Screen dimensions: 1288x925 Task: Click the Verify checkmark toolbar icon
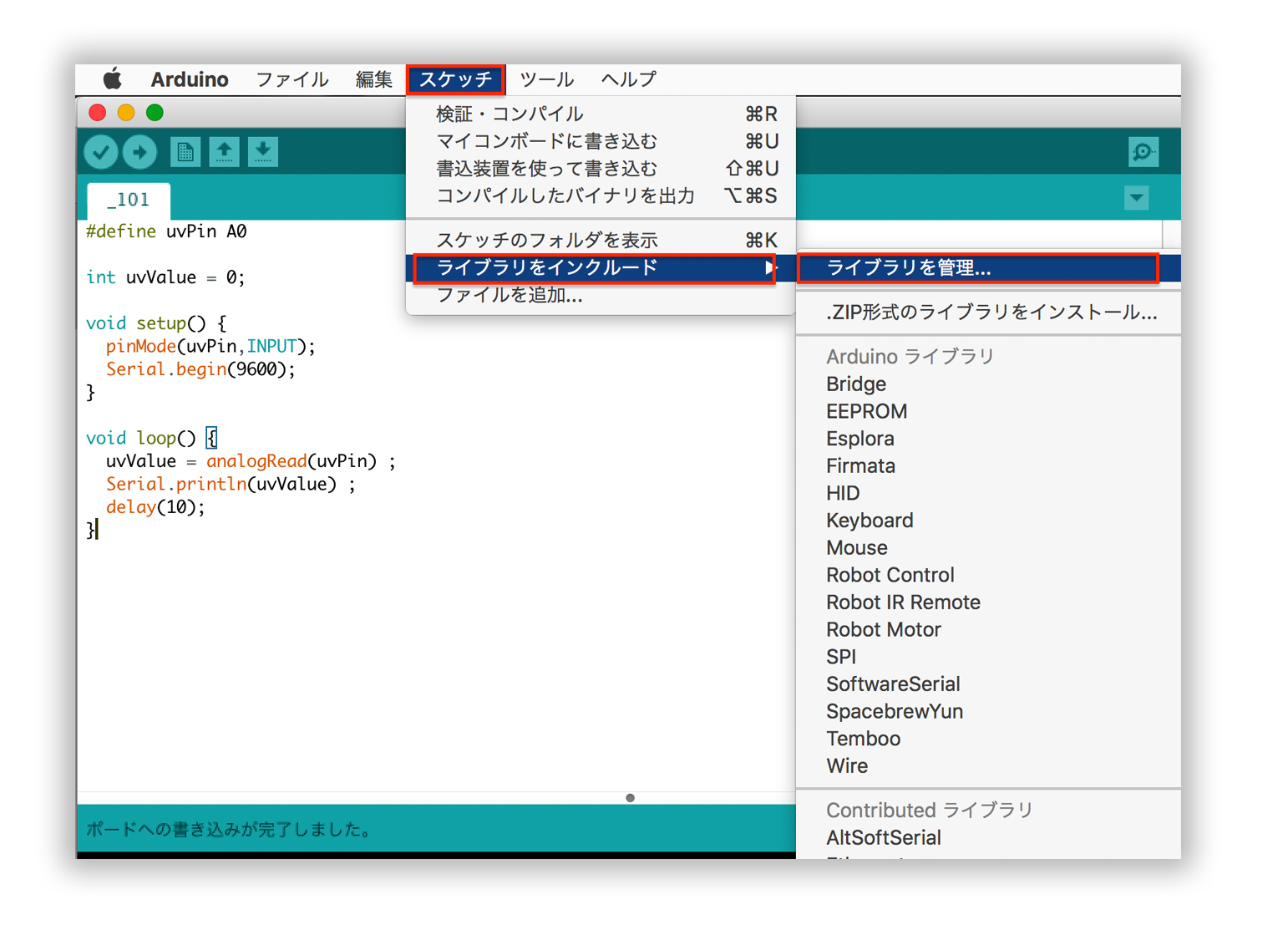[x=101, y=152]
